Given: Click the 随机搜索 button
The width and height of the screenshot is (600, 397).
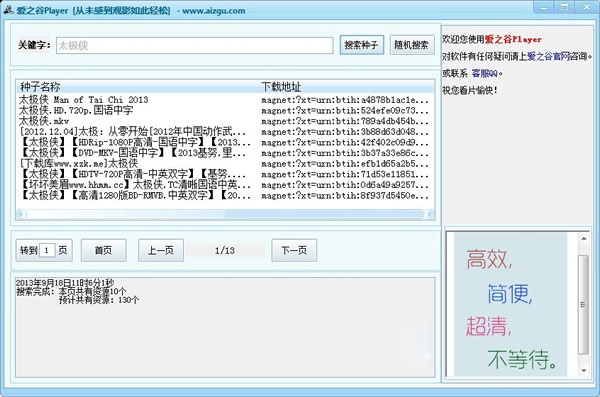Looking at the screenshot, I should pyautogui.click(x=412, y=45).
